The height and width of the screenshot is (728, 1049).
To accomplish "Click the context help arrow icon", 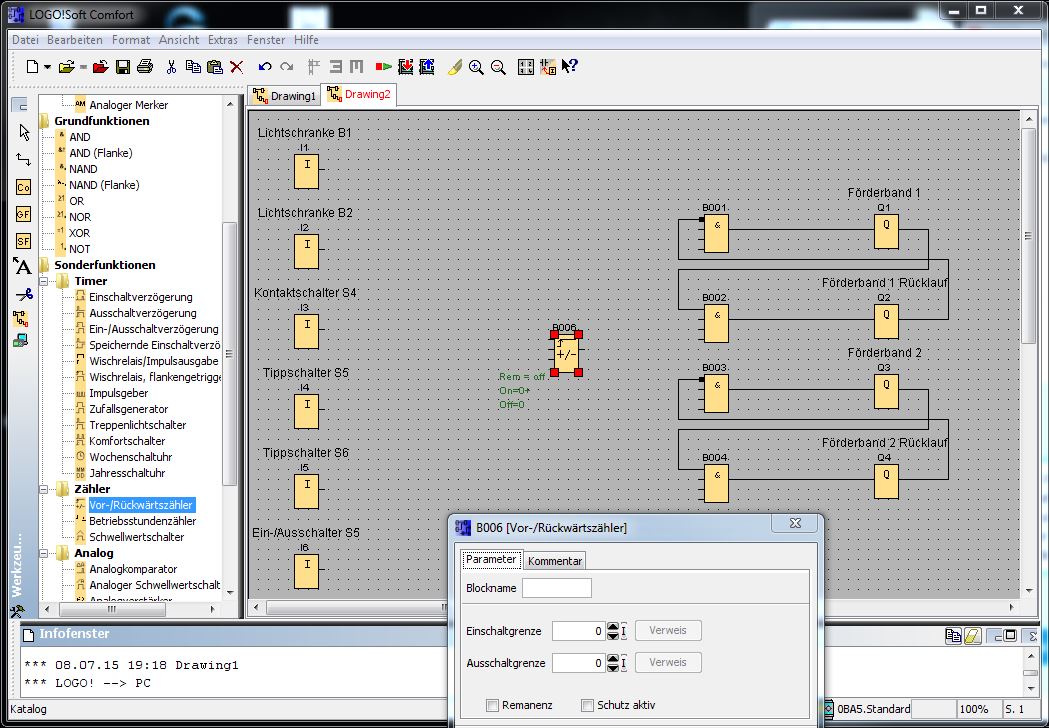I will click(x=570, y=67).
